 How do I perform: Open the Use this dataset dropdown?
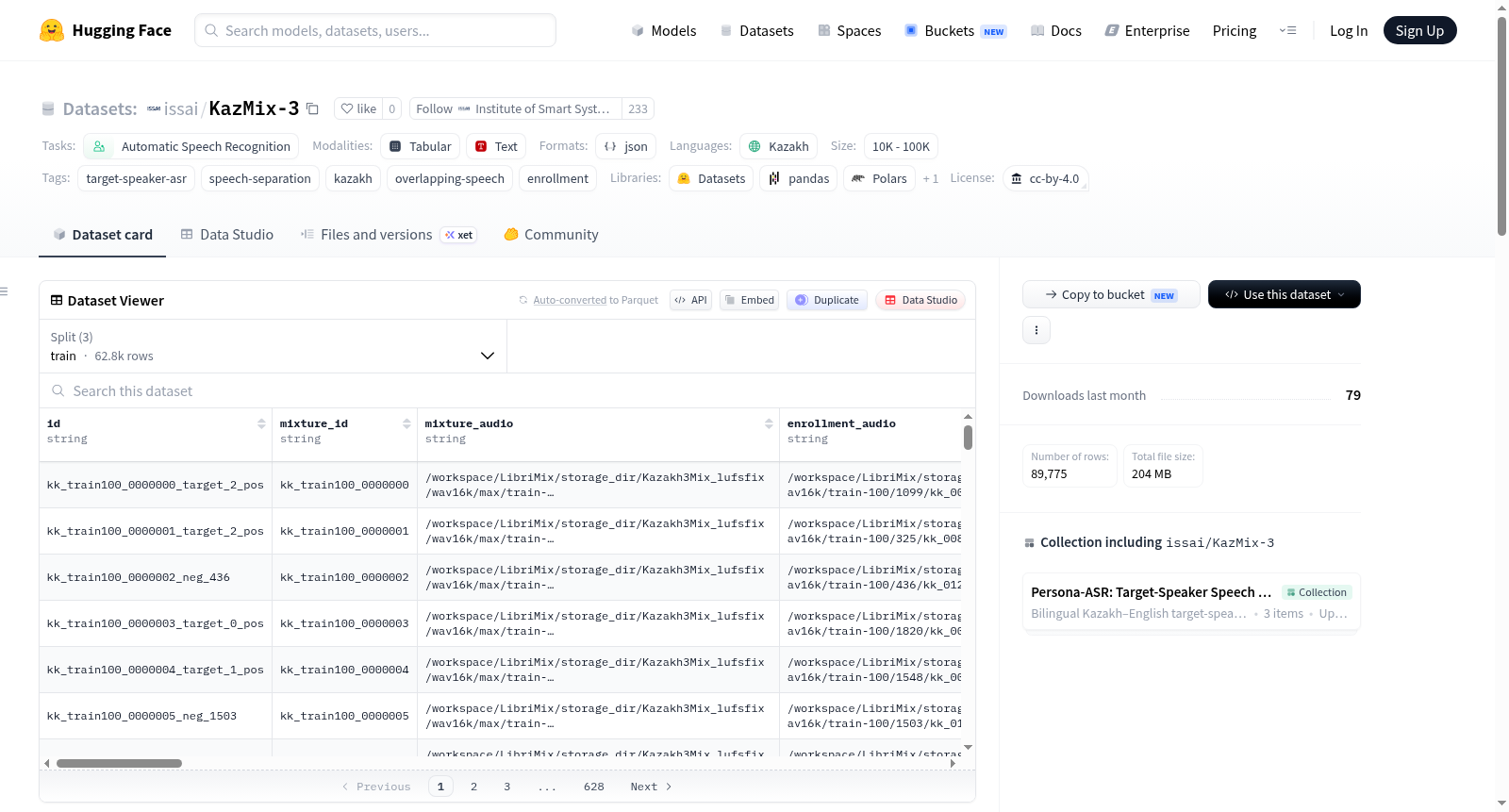1285,294
